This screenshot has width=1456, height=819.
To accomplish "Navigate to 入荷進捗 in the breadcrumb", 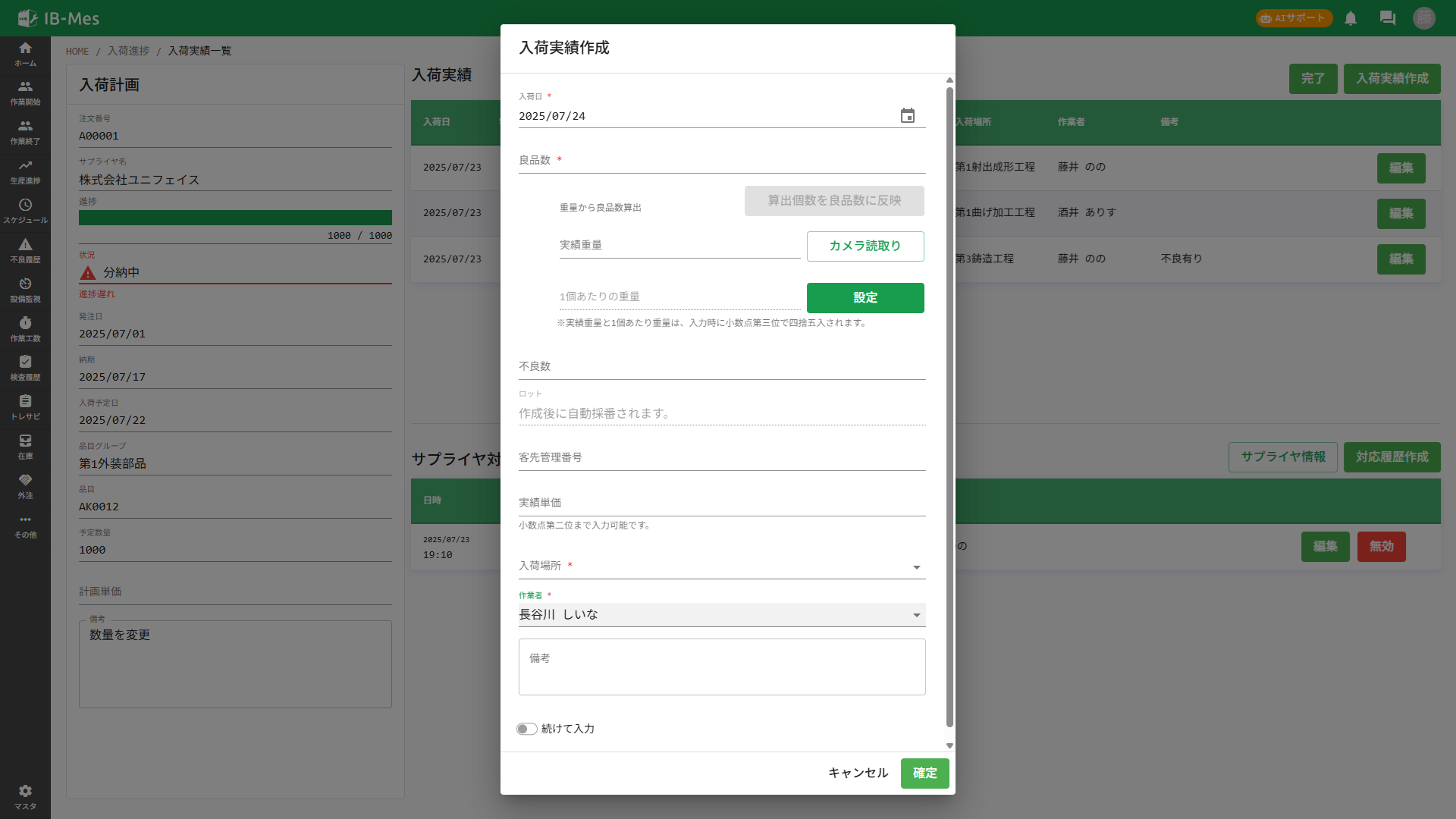I will (x=127, y=51).
